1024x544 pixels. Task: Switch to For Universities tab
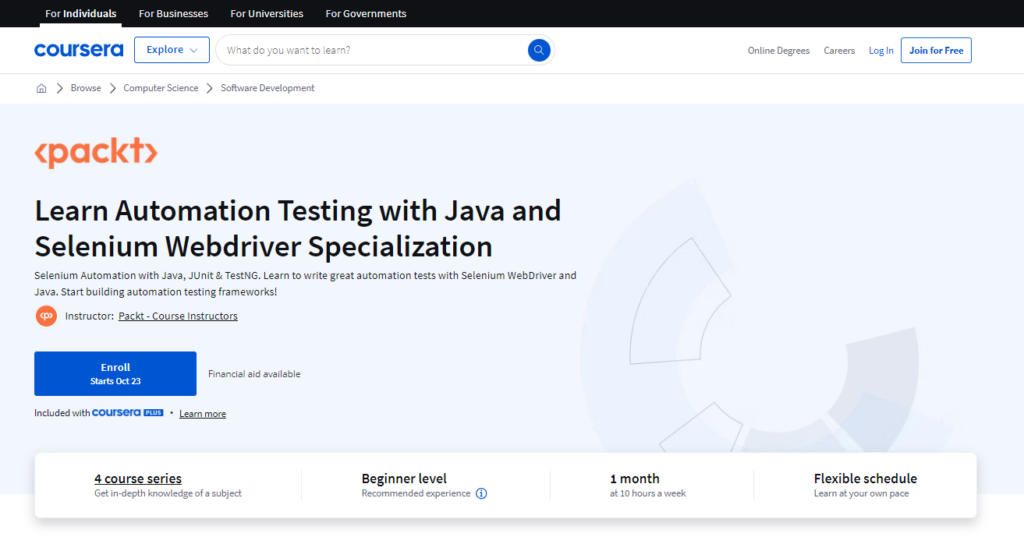coord(266,13)
